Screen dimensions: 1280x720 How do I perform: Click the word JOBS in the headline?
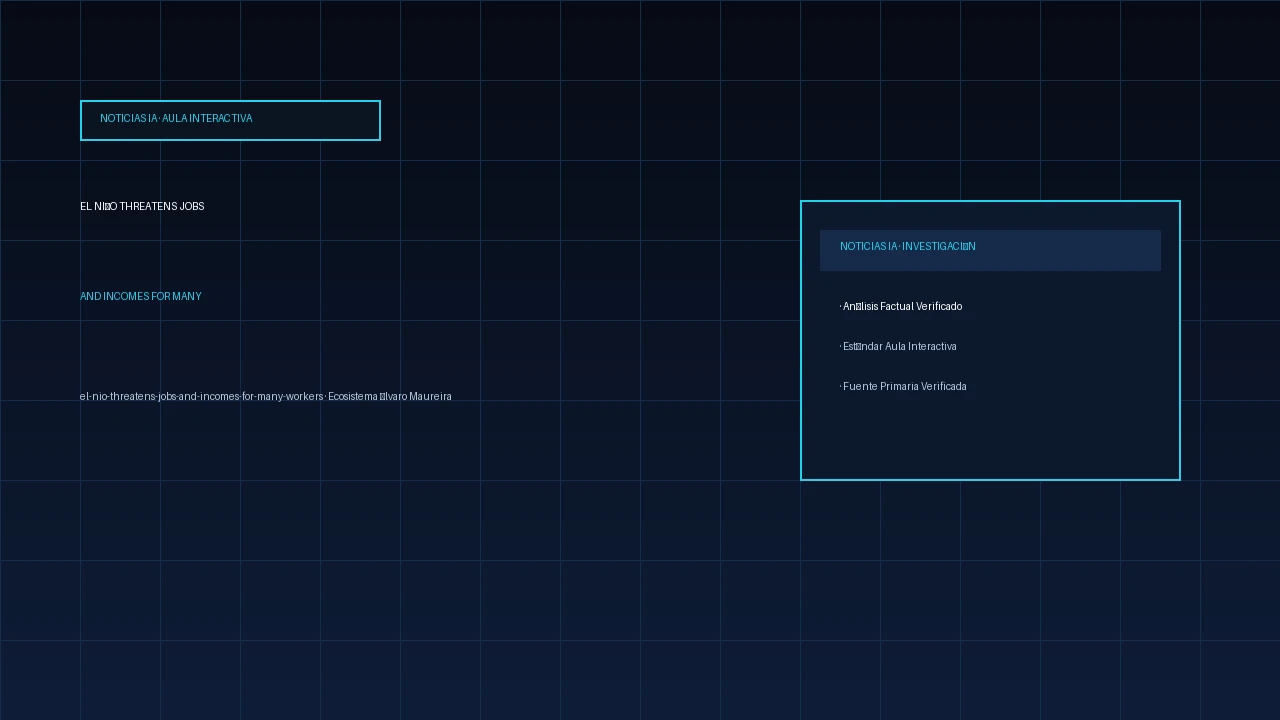tap(192, 206)
